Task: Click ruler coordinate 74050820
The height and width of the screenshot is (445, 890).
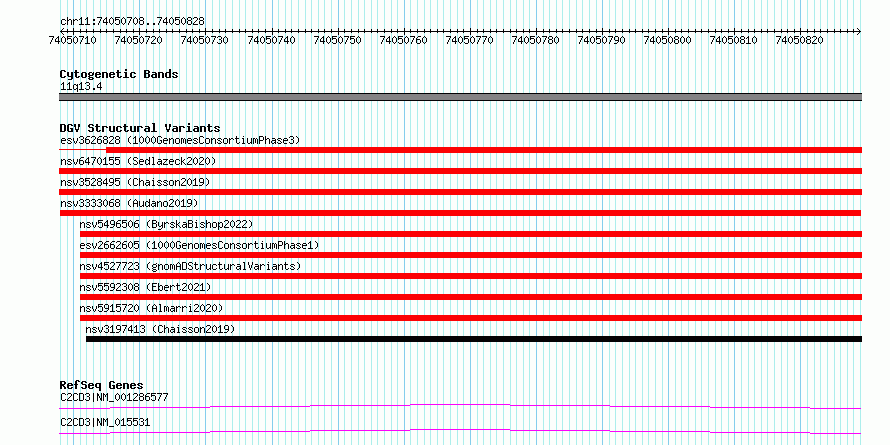Action: click(x=800, y=40)
